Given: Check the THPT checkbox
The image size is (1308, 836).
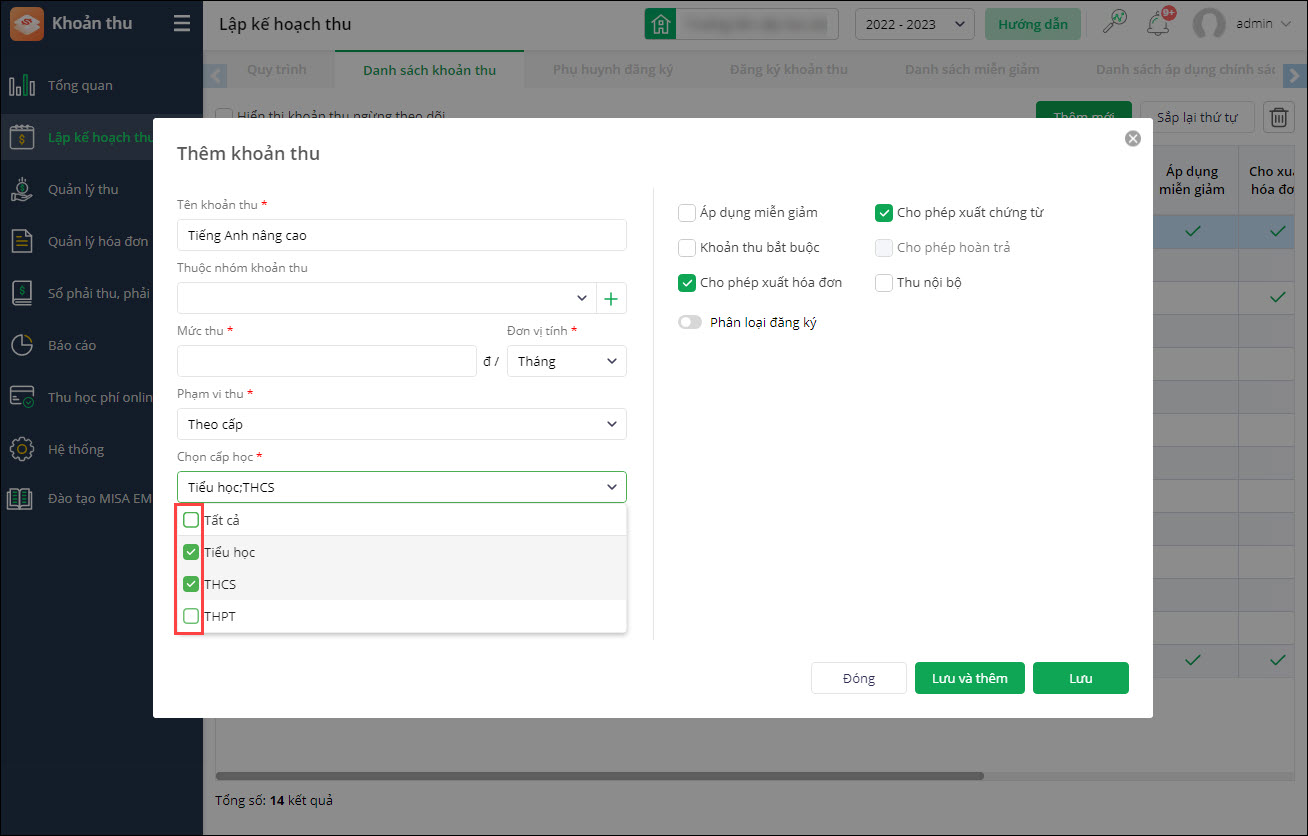Looking at the screenshot, I should [191, 616].
